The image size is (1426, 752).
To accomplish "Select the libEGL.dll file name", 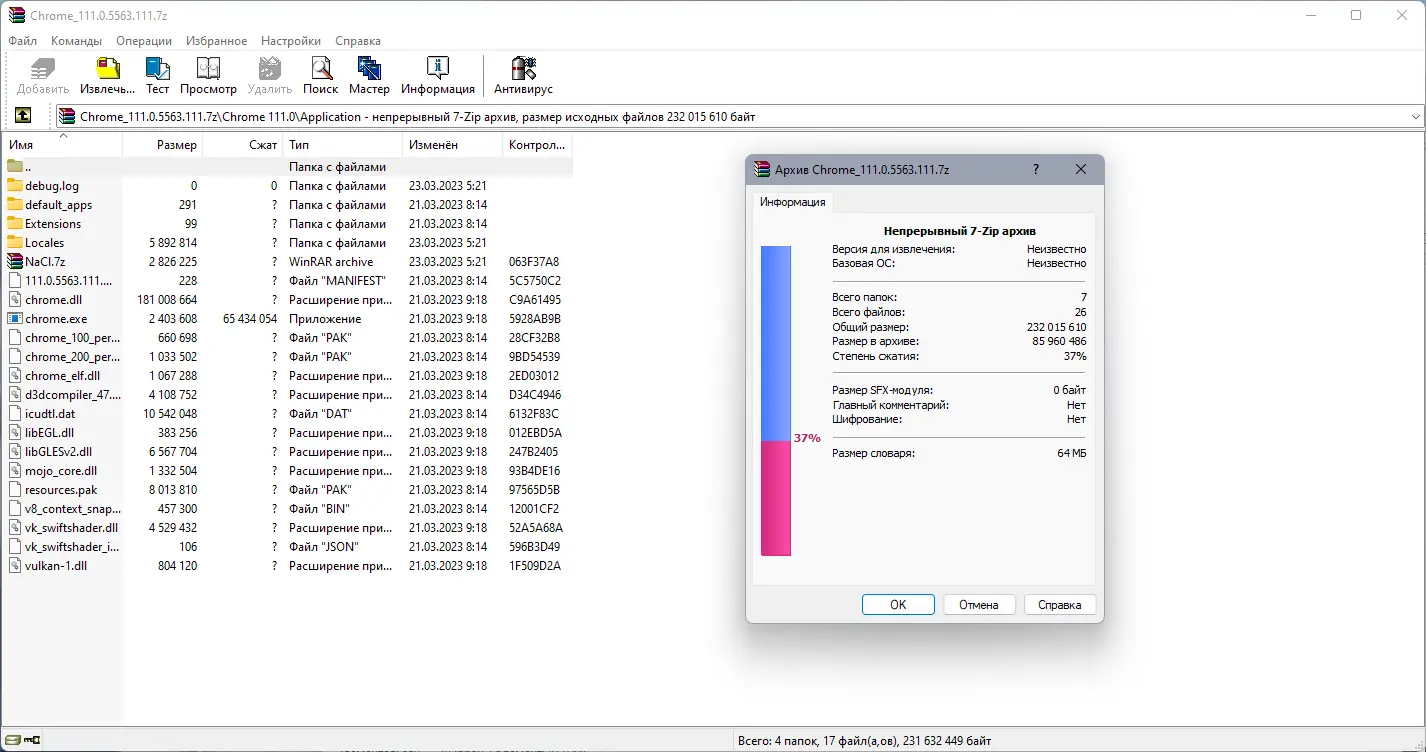I will (x=49, y=433).
